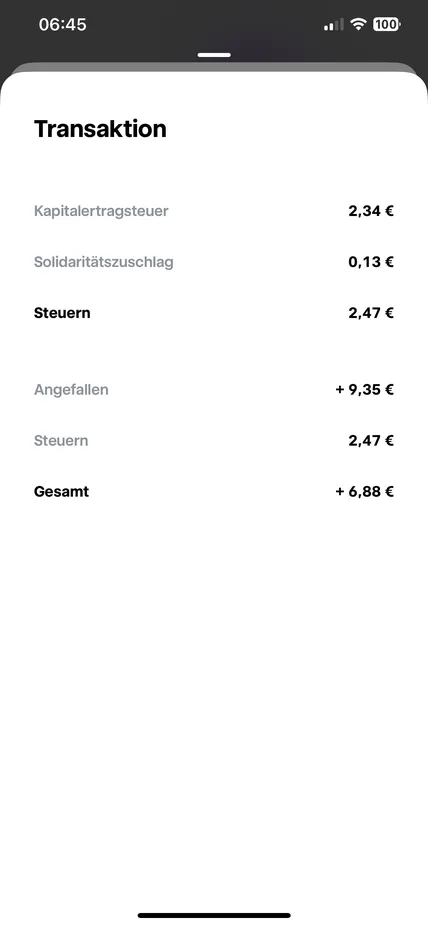Tap the battery indicator showing 100
This screenshot has width=428, height=926.
[387, 24]
